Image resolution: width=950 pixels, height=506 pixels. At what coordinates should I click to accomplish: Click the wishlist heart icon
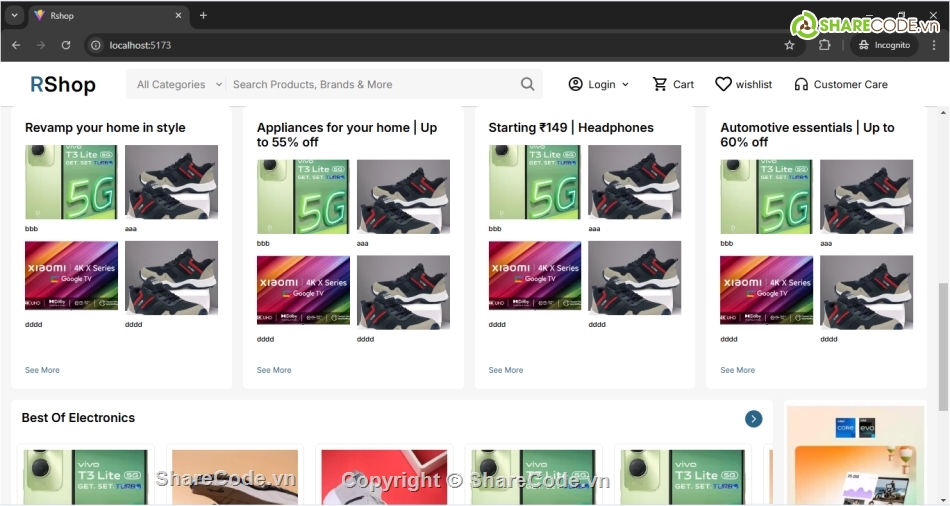pos(723,84)
